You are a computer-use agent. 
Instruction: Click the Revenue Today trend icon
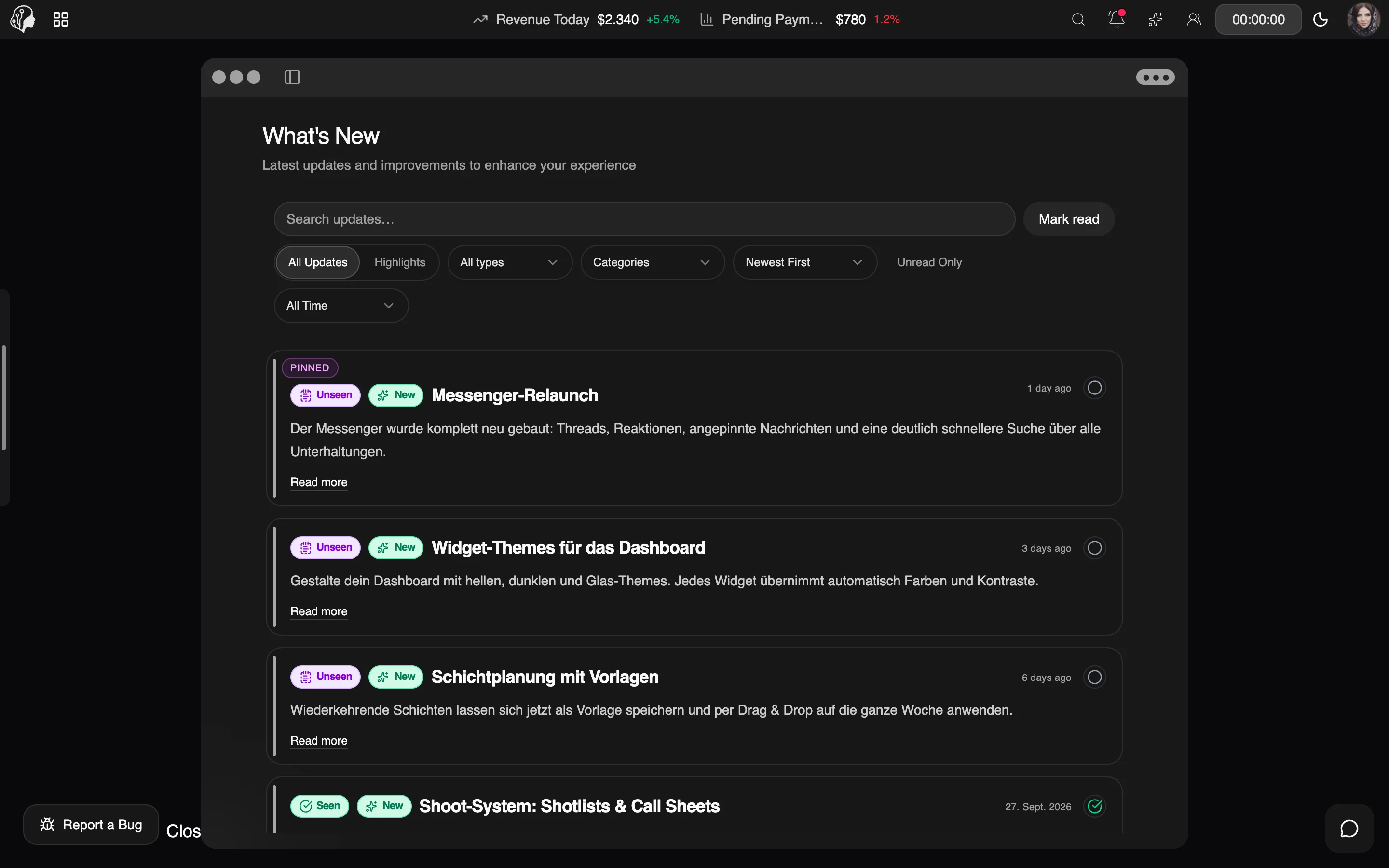[x=480, y=19]
